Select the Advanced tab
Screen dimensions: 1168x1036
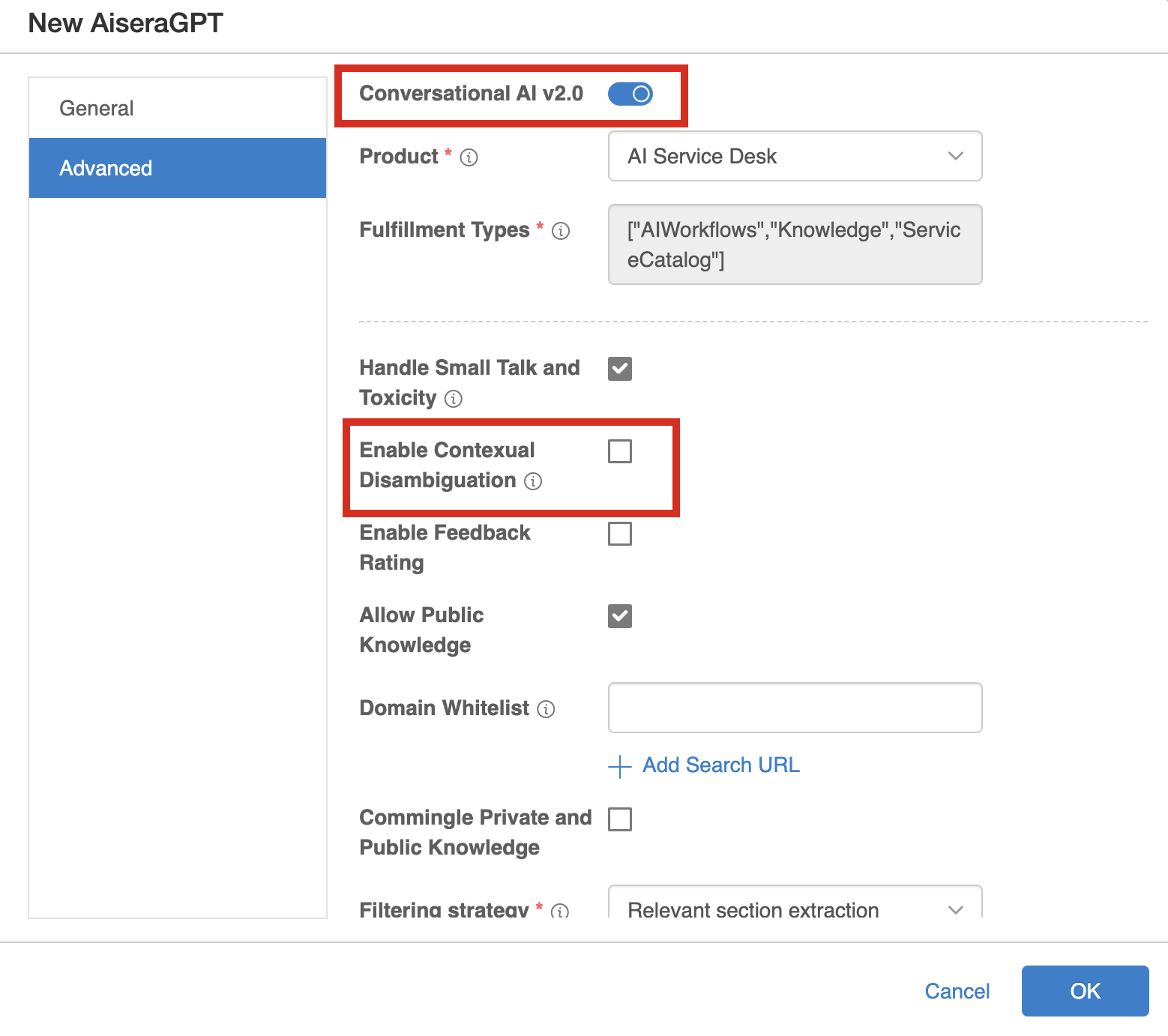tap(178, 168)
